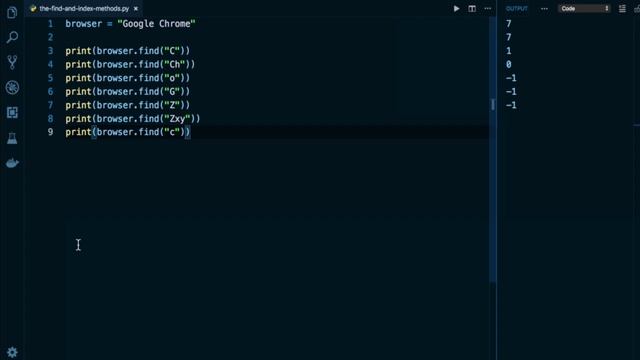Click the editor vertical scrollbar

tap(493, 149)
